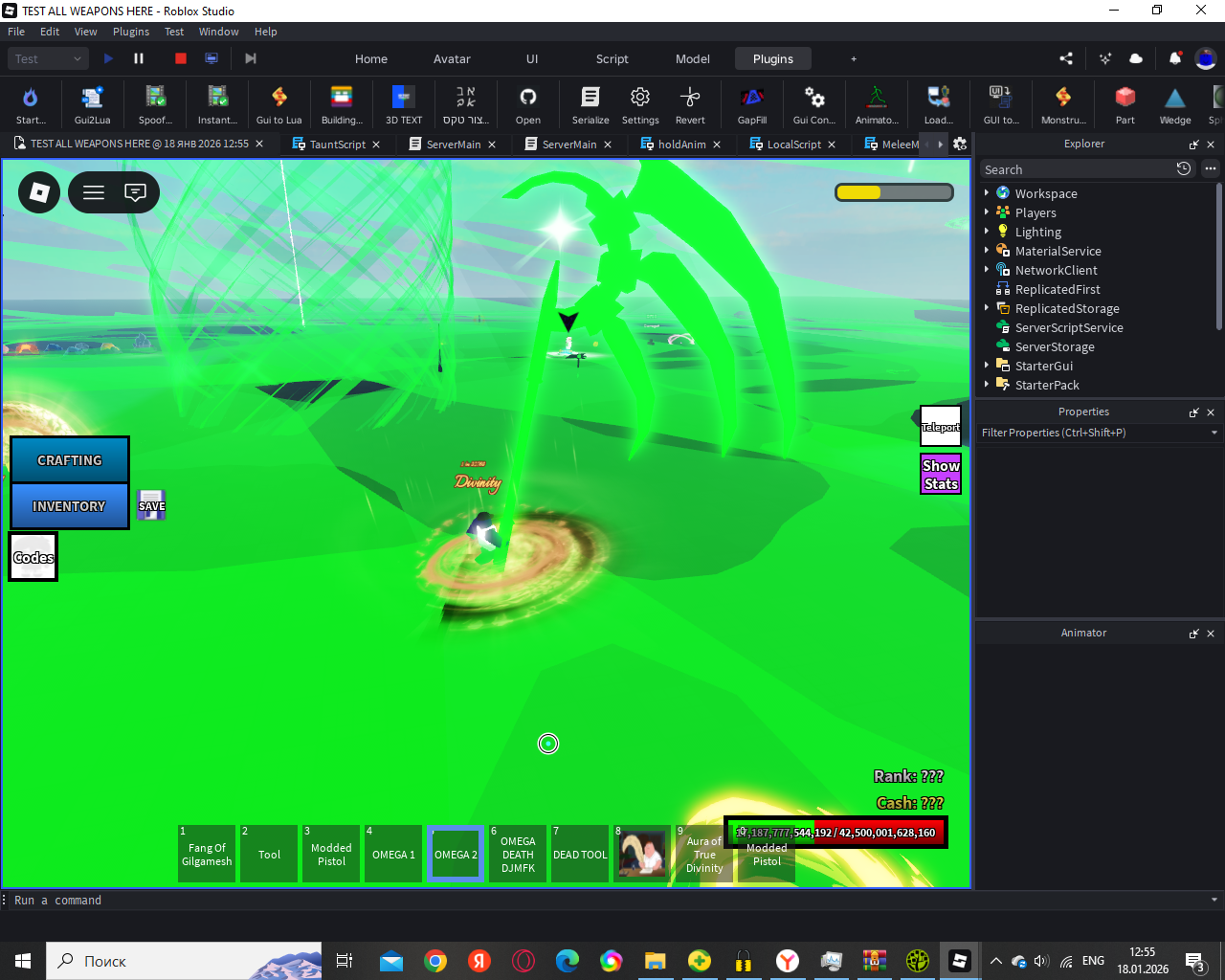Click the red health bar
1225x980 pixels.
point(835,833)
